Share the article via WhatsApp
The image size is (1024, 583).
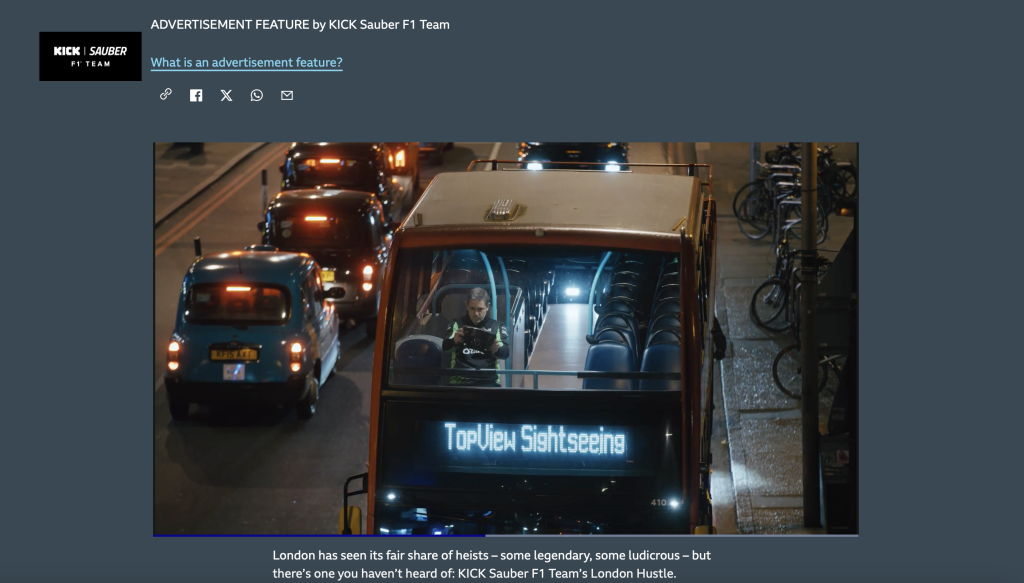(257, 95)
